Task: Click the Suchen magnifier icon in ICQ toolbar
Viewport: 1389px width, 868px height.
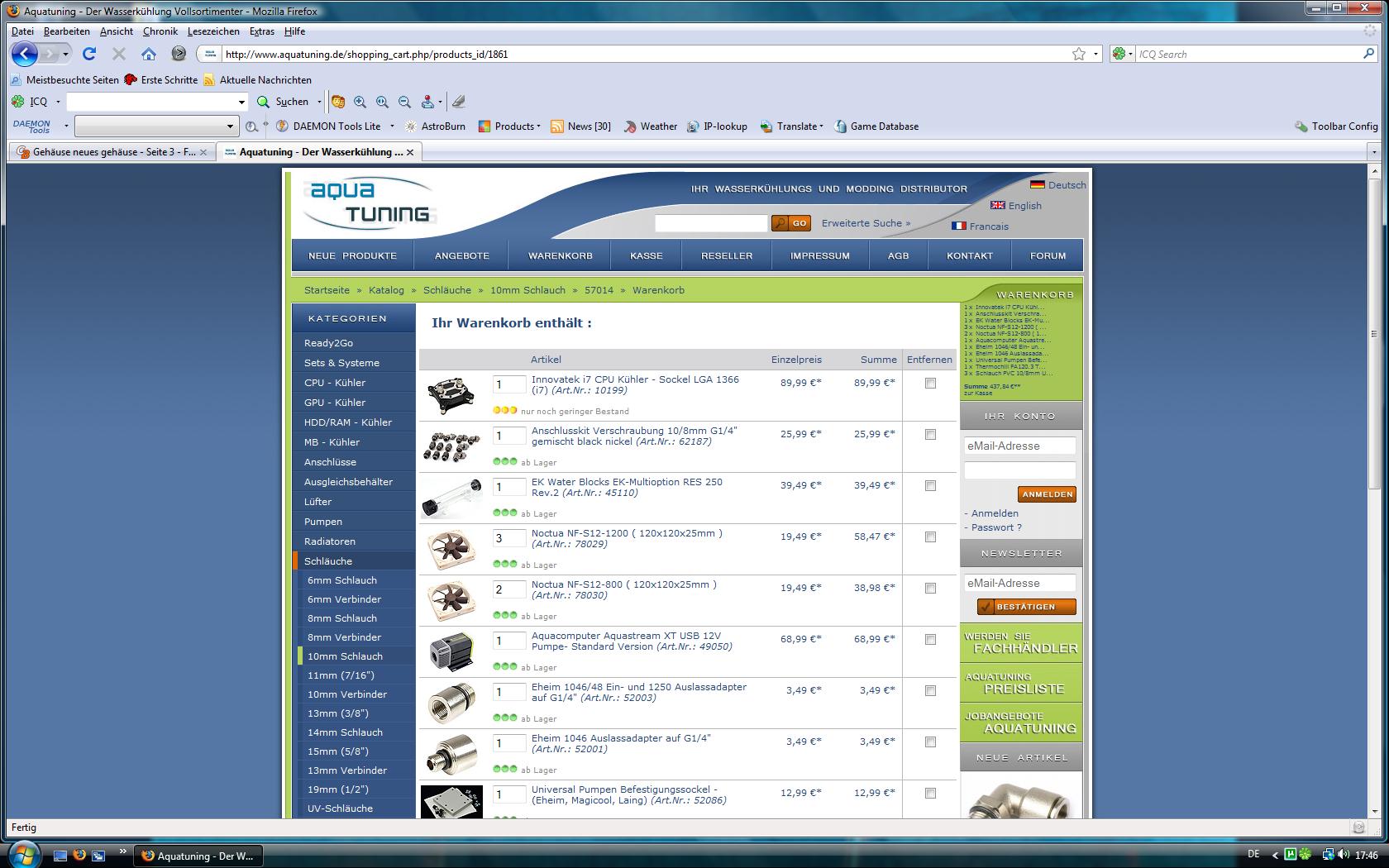Action: tap(263, 102)
